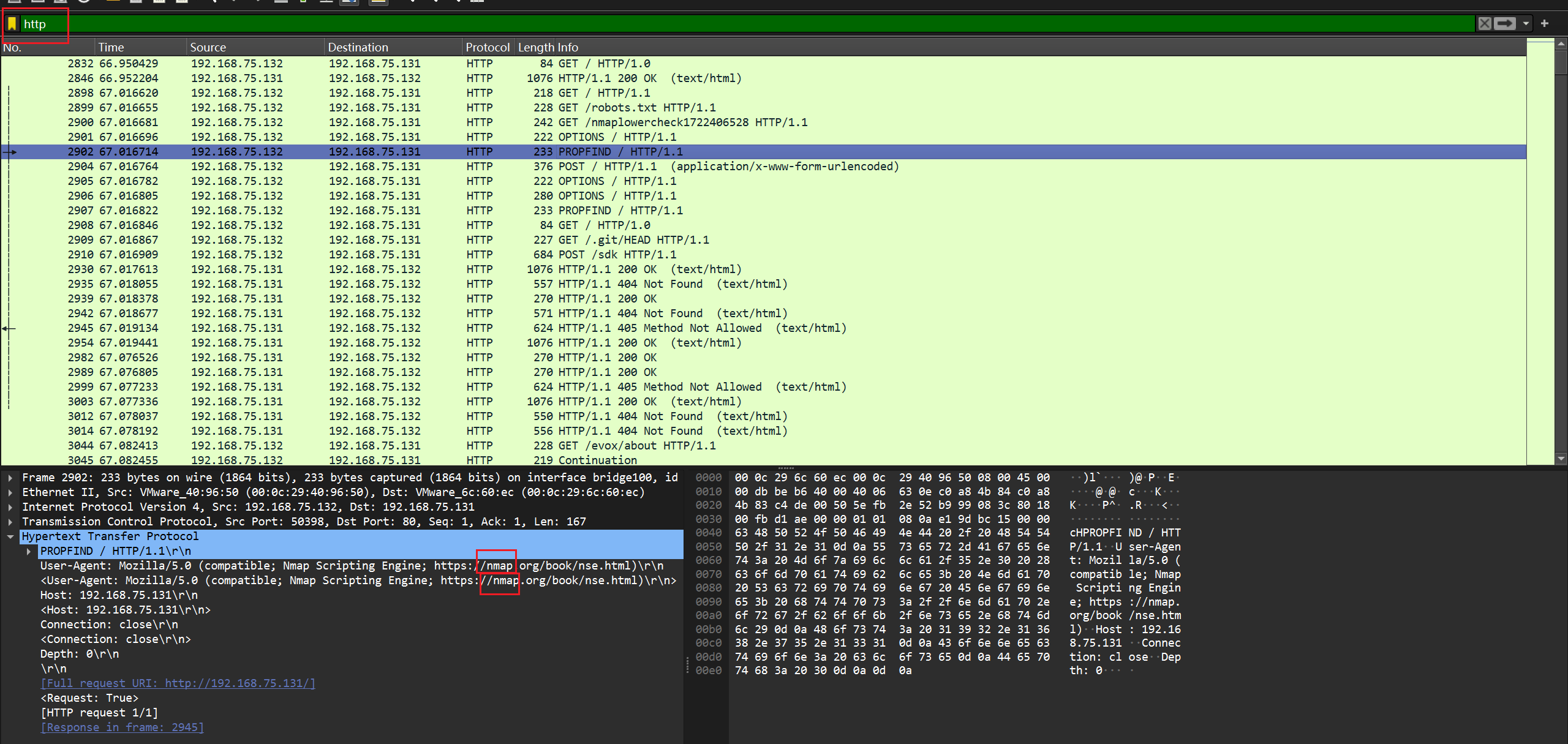
Task: Apply the display filter using arrow button
Action: point(1505,24)
